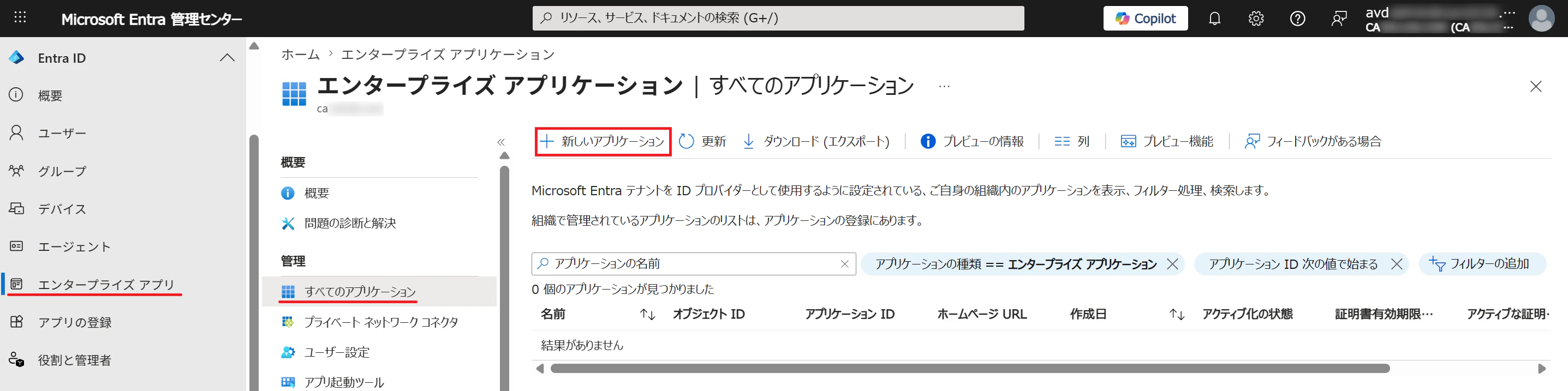This screenshot has width=1568, height=391.
Task: Open the more options ellipsis by title
Action: 944,86
